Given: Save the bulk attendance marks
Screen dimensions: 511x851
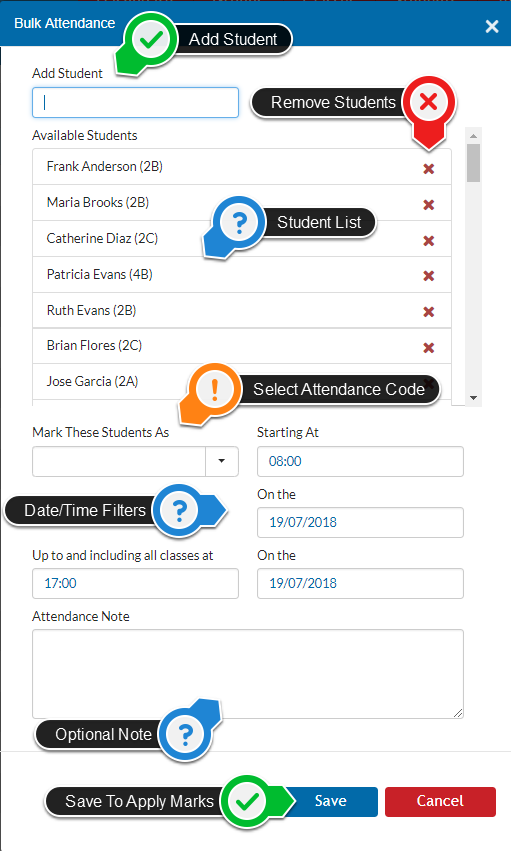Looking at the screenshot, I should 331,801.
